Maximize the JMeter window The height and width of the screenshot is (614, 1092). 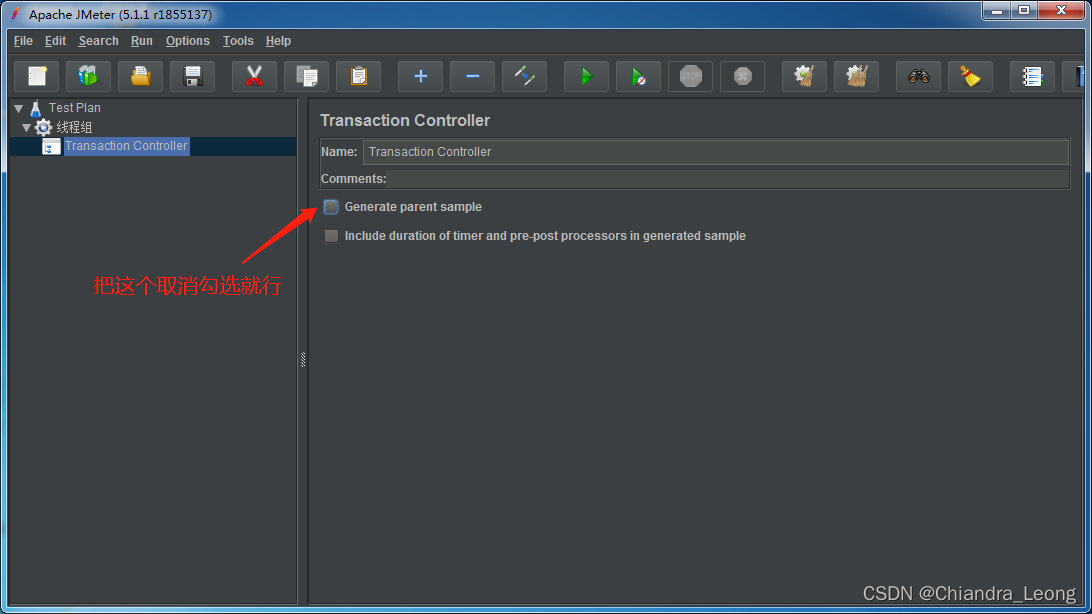(x=1024, y=10)
